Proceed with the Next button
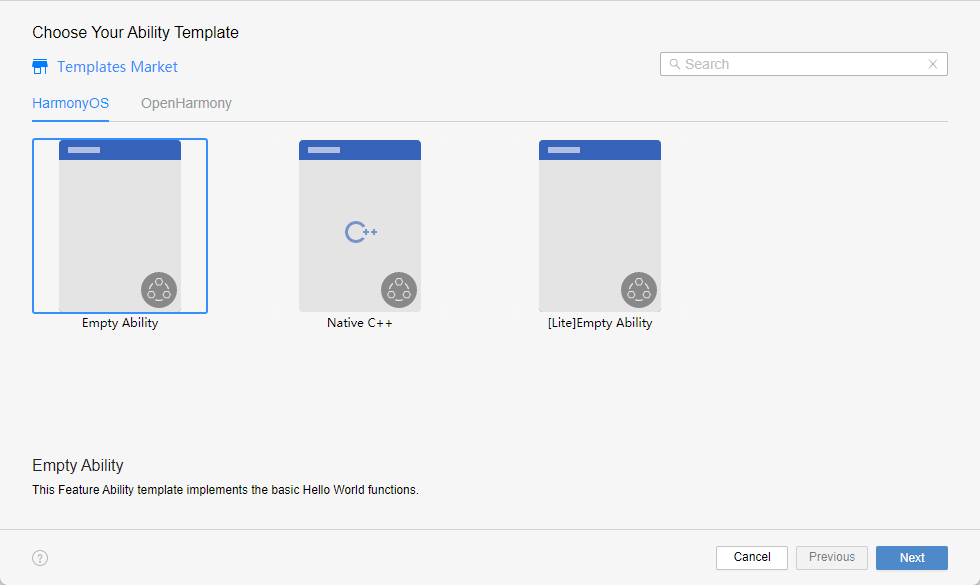980x585 pixels. click(x=912, y=558)
